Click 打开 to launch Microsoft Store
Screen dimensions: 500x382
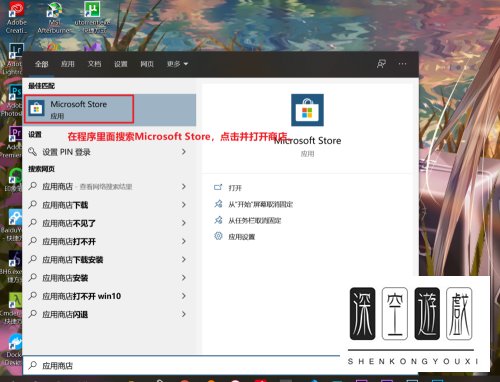click(235, 188)
